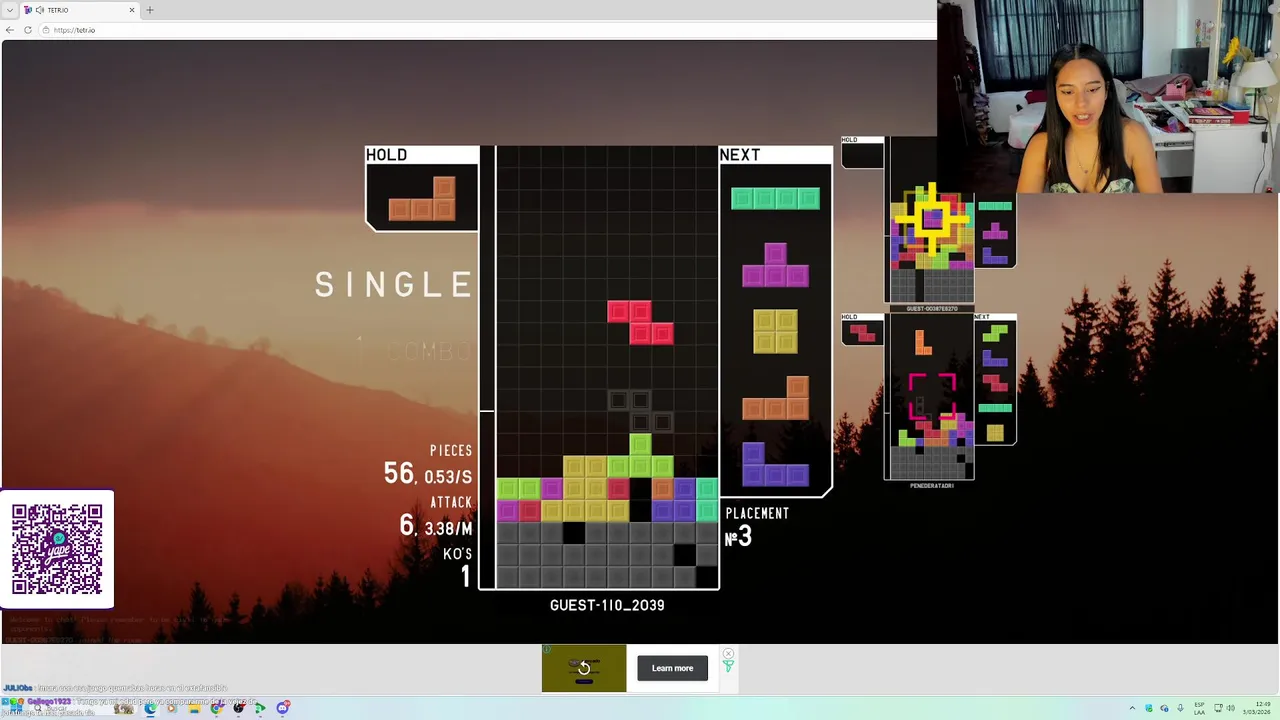
Task: Click the PIECES 56 counter
Action: pos(428,466)
